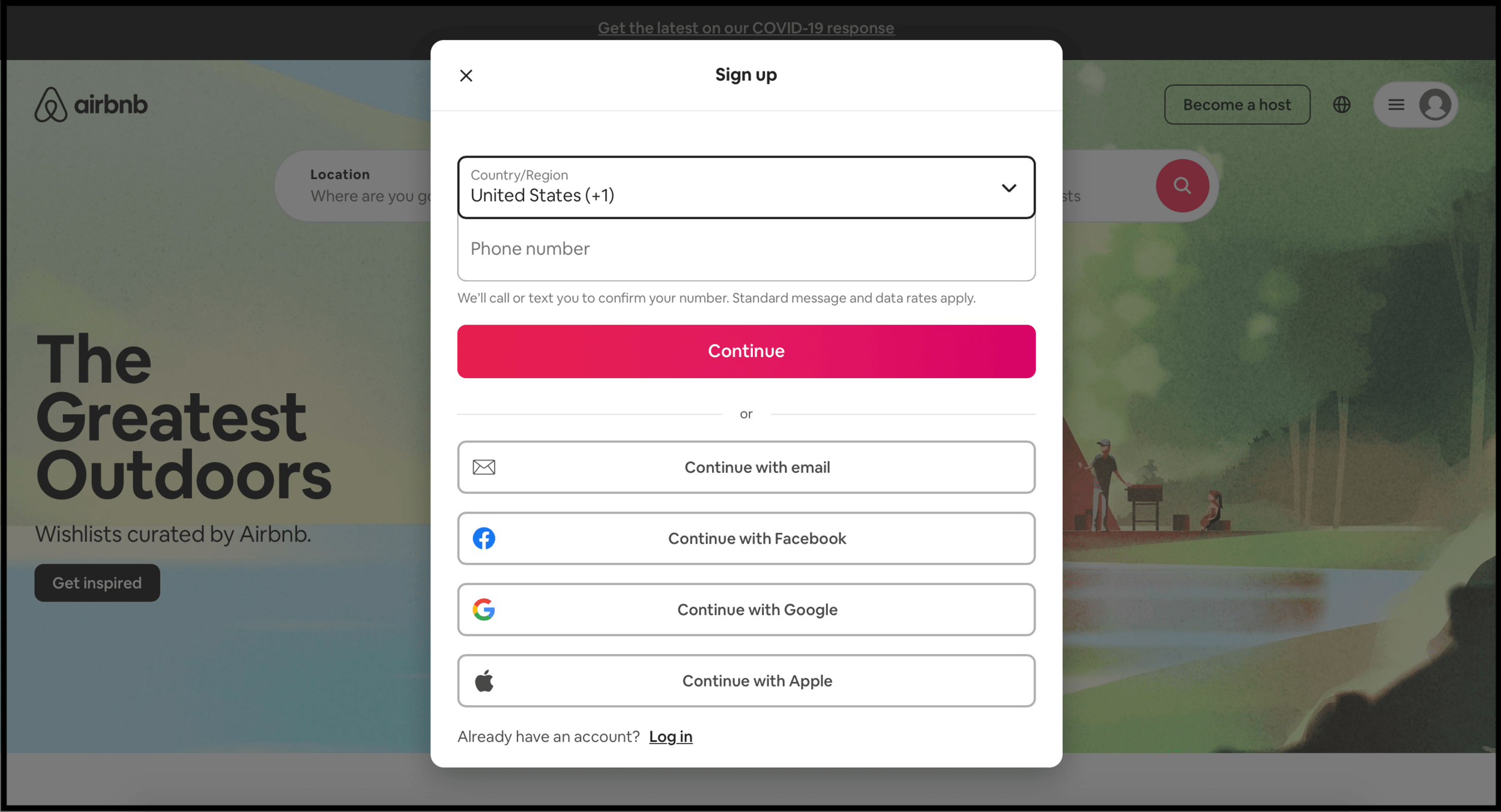Click the Facebook icon button
This screenshot has width=1501, height=812.
484,538
